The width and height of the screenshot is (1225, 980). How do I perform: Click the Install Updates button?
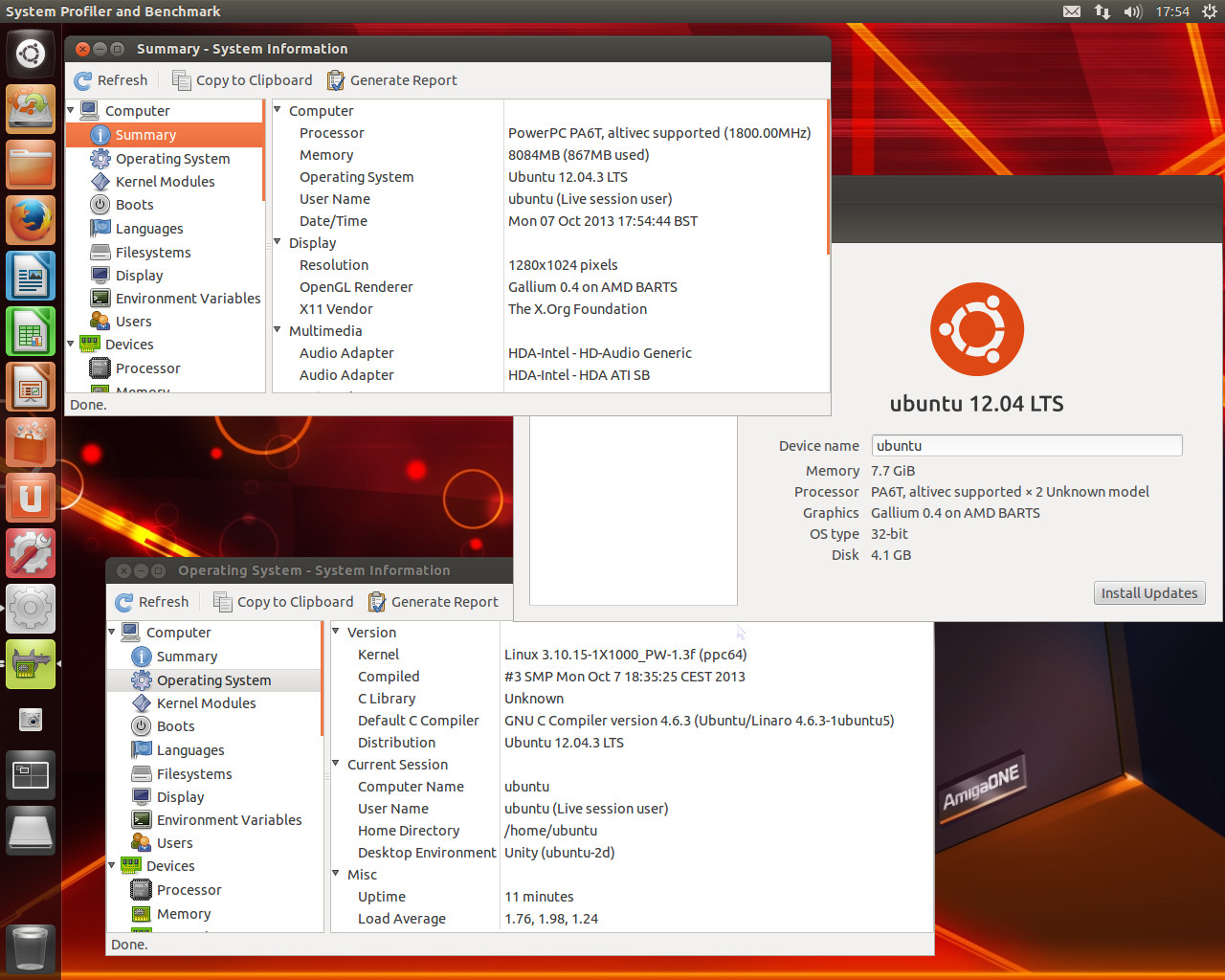[x=1149, y=593]
